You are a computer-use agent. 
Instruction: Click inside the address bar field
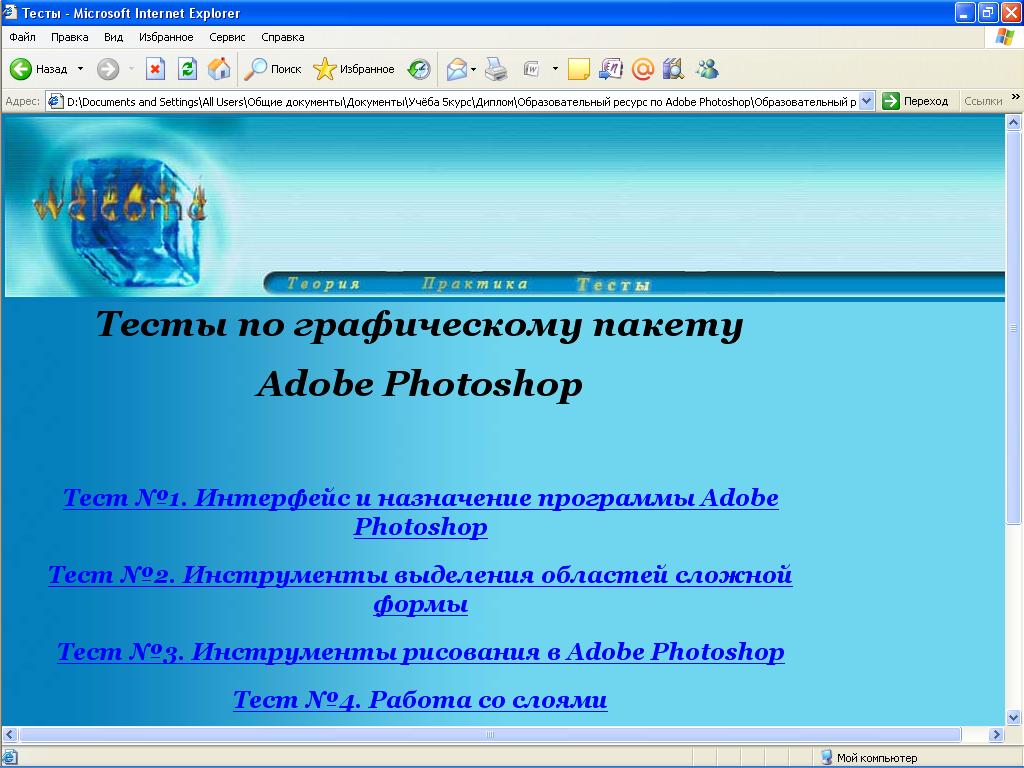[x=461, y=101]
